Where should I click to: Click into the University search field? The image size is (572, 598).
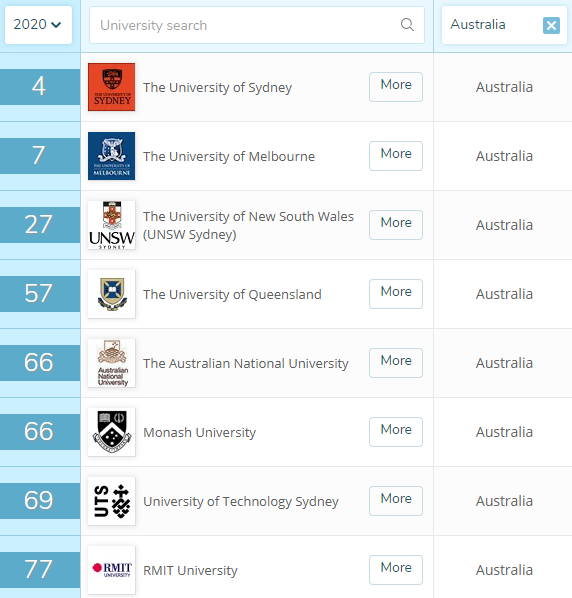click(257, 25)
